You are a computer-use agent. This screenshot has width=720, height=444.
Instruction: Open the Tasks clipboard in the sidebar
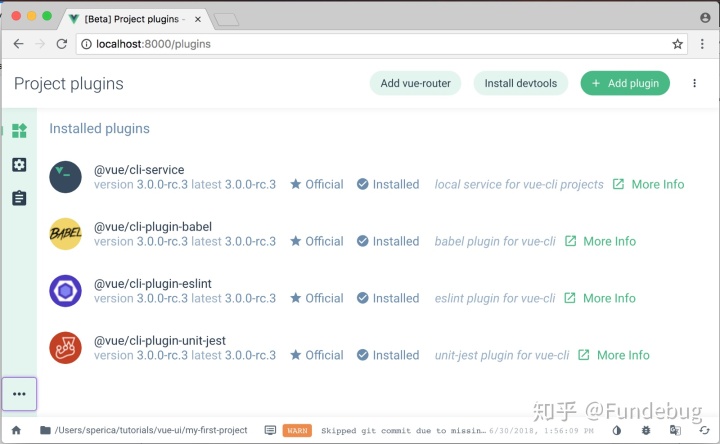point(19,198)
